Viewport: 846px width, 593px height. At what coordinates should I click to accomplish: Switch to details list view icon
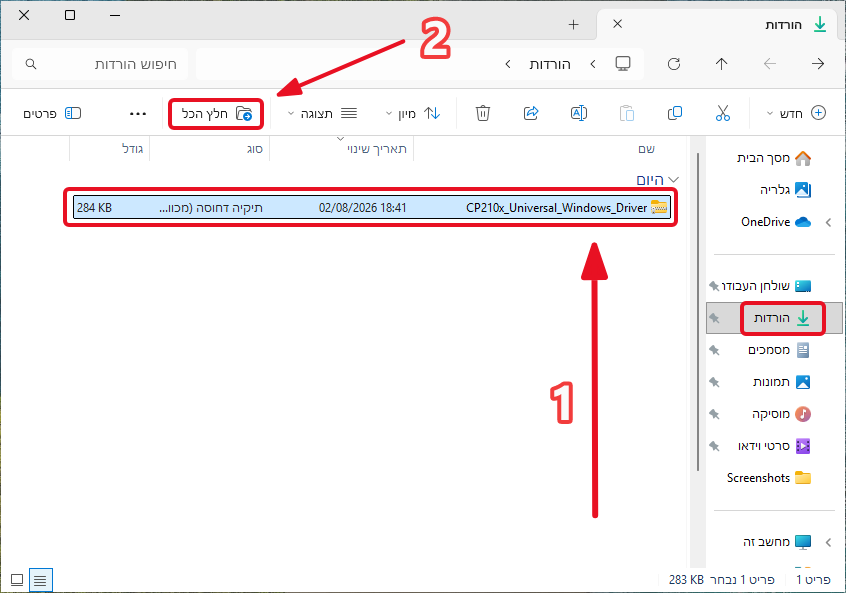tap(40, 581)
